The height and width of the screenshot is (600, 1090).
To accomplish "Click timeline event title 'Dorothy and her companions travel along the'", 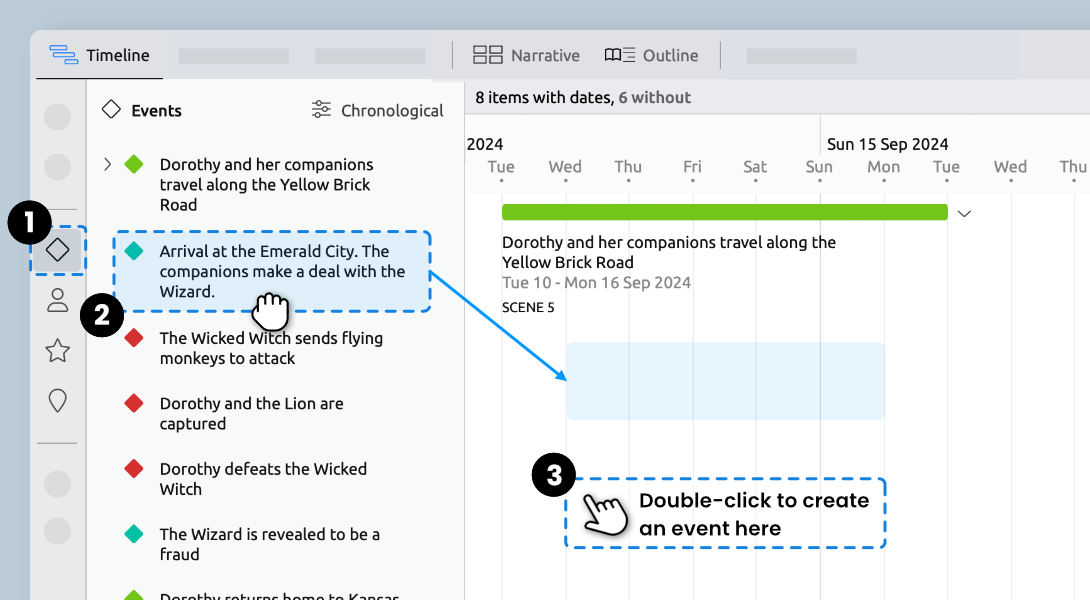I will [669, 243].
